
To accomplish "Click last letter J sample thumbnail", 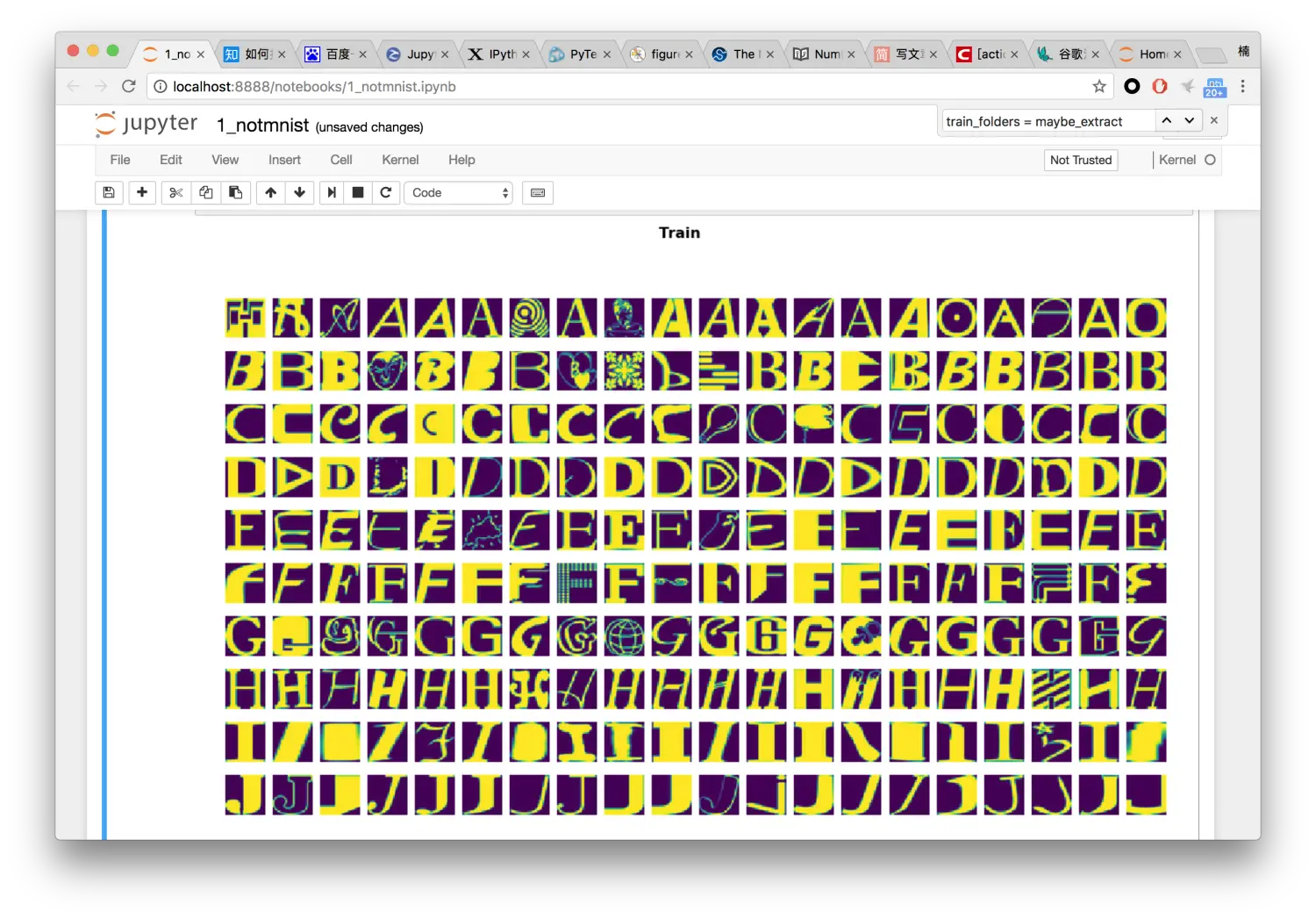I will tap(1146, 795).
